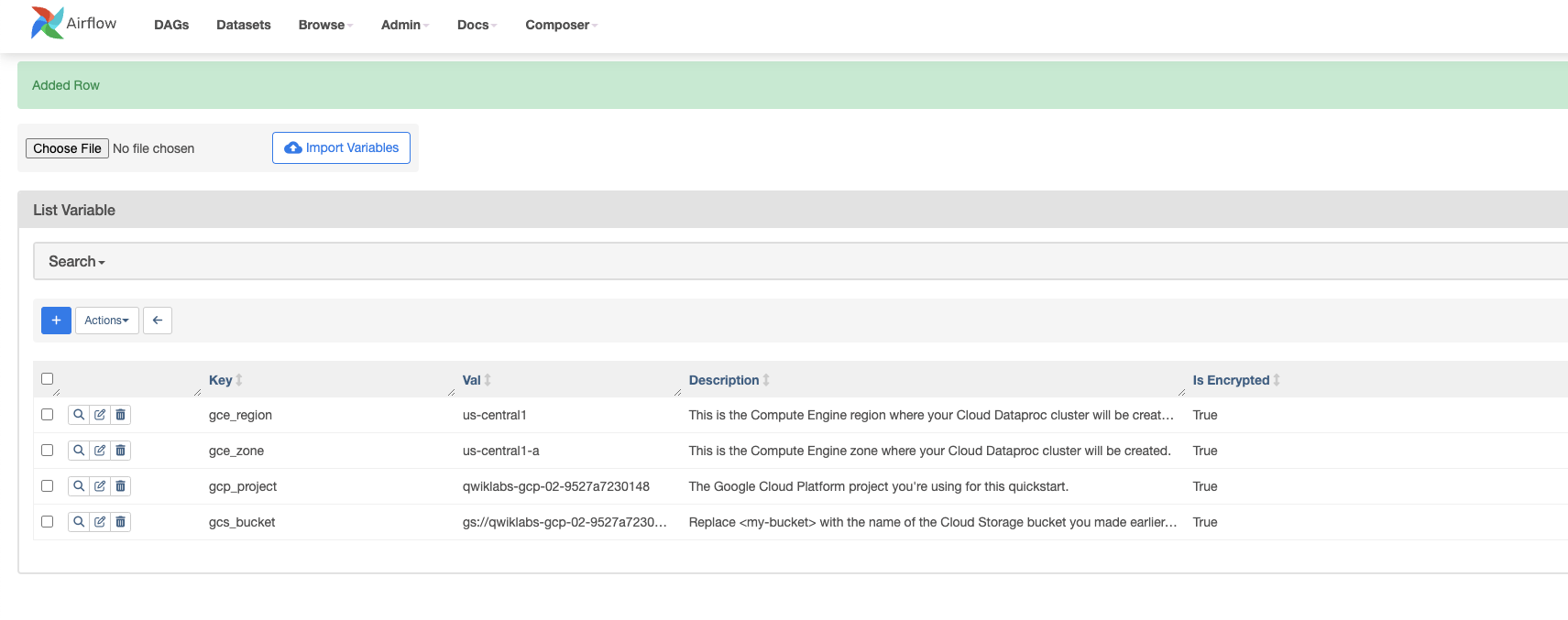Click the blue plus add-variable button
Viewport: 1568px width, 620px height.
click(x=56, y=321)
